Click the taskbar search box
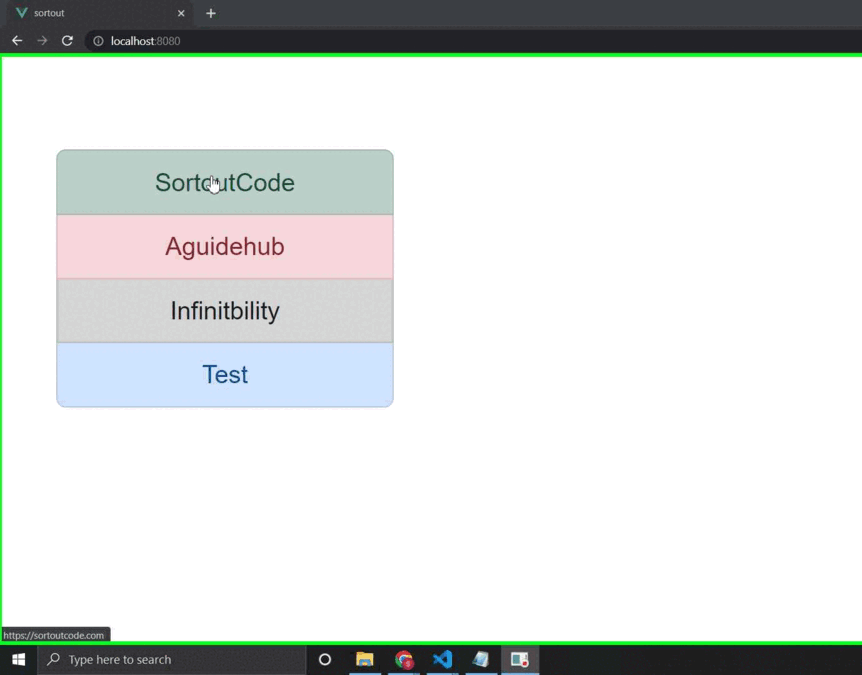862x675 pixels. tap(171, 660)
